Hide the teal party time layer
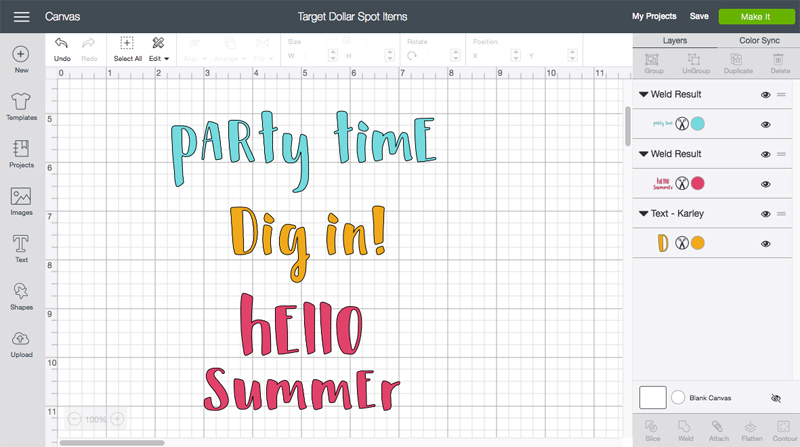 pyautogui.click(x=765, y=125)
